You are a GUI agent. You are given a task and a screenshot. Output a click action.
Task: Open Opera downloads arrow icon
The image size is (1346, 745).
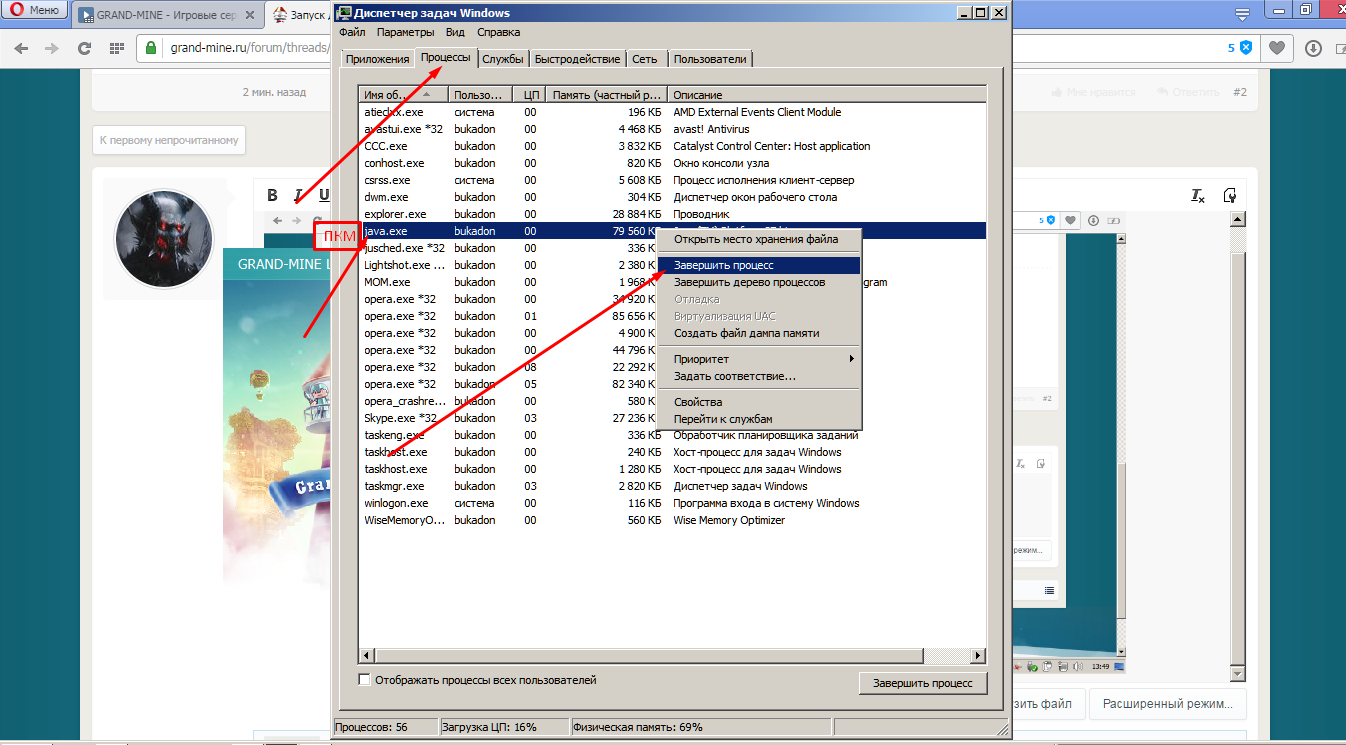coord(1313,48)
